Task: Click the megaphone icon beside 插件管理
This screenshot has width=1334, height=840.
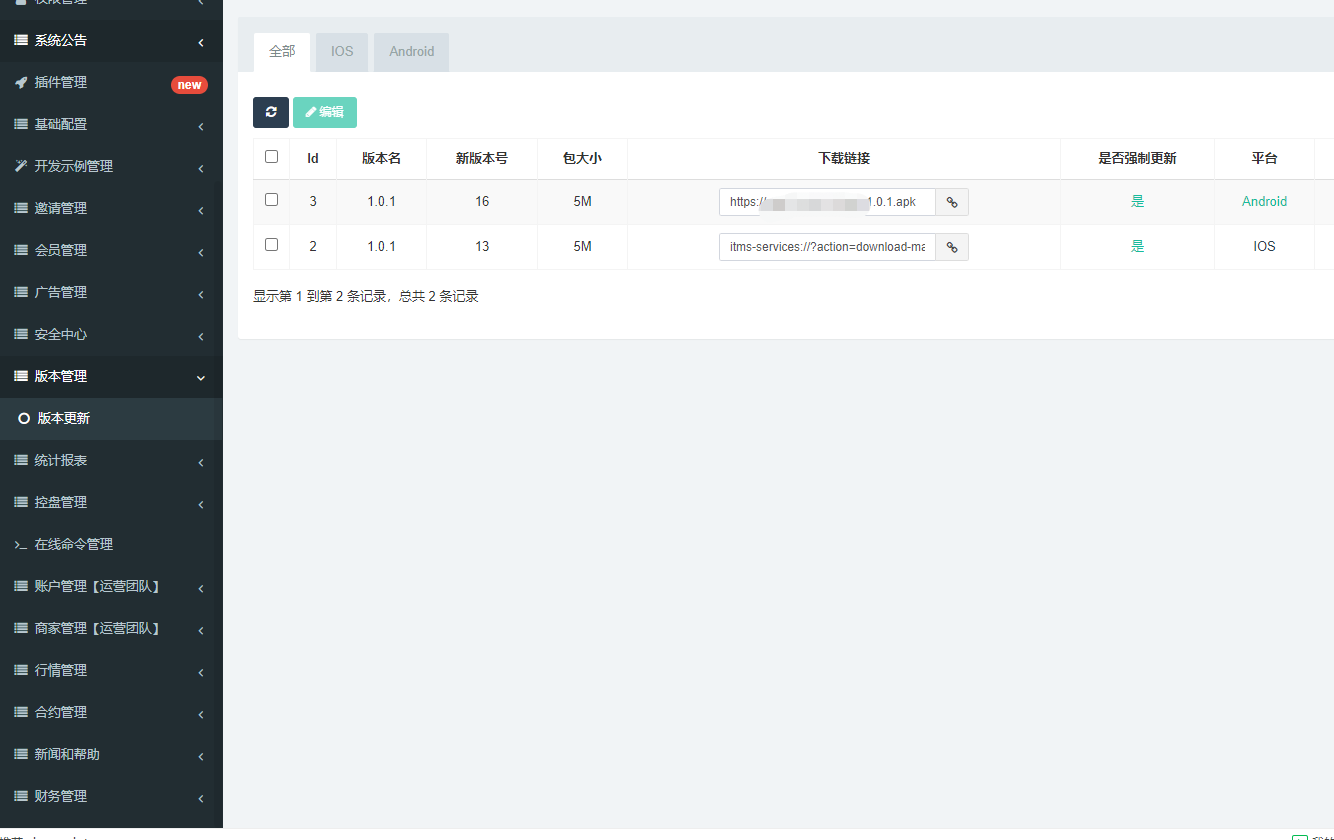Action: click(21, 82)
